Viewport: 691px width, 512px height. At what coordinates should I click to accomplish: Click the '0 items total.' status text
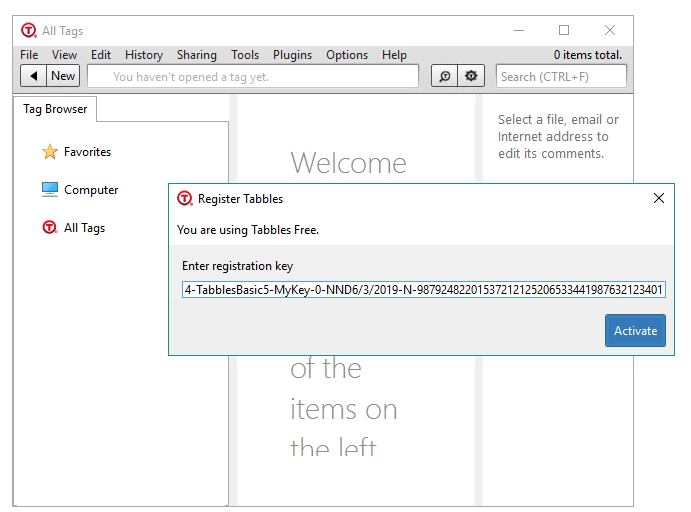587,55
